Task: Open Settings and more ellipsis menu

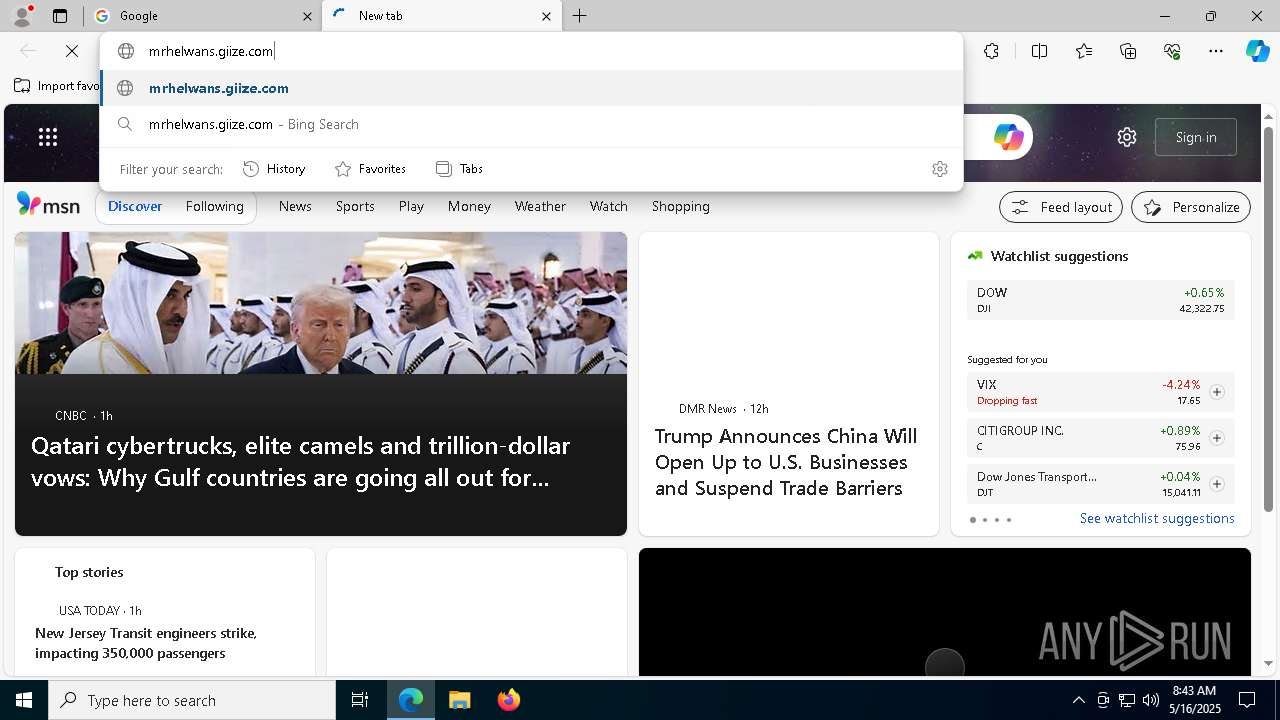Action: [x=1216, y=51]
